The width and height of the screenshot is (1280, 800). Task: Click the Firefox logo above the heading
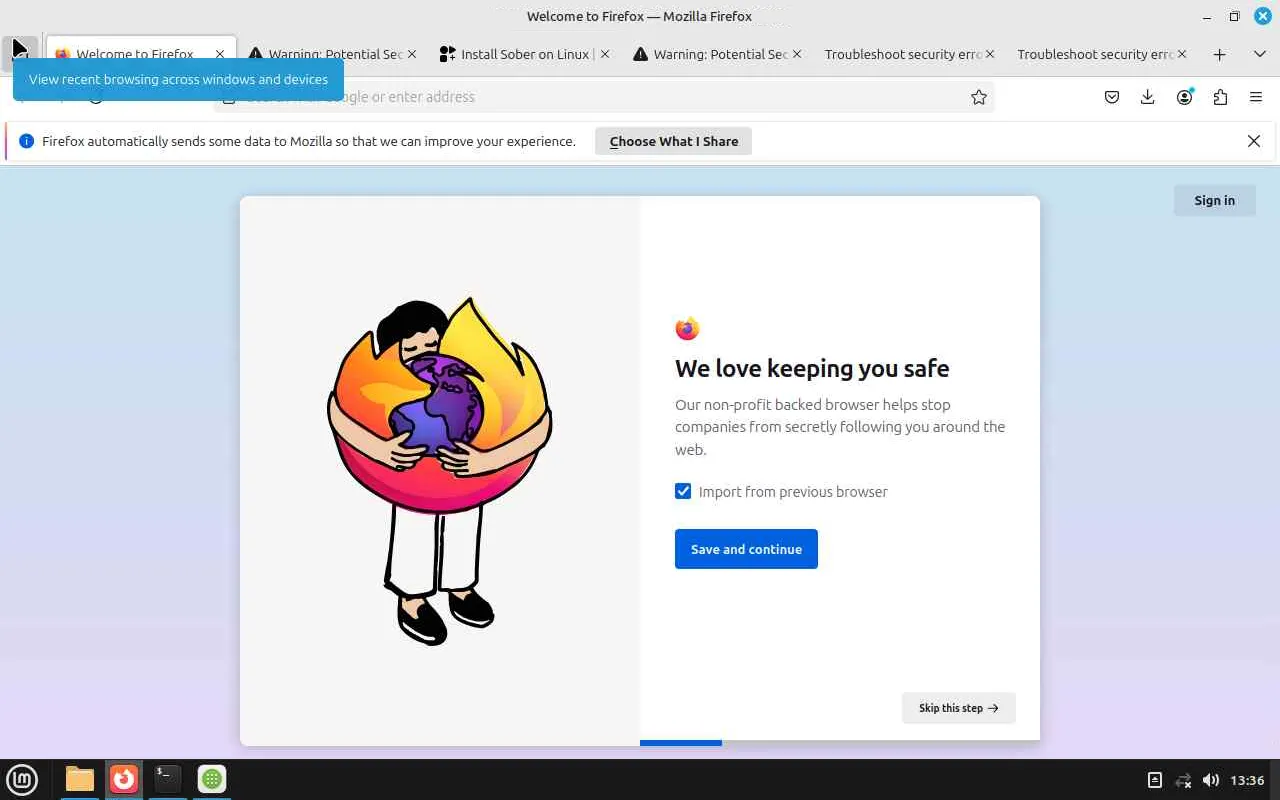point(687,328)
